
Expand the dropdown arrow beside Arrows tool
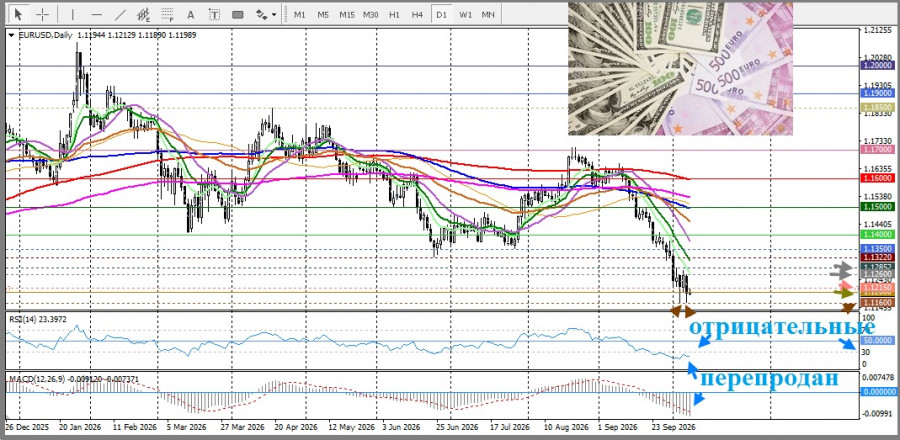pos(274,15)
